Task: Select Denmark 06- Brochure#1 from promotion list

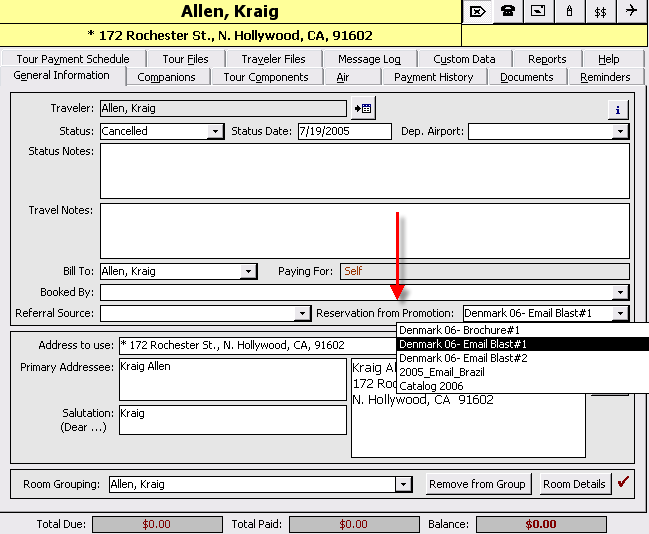Action: coord(460,330)
